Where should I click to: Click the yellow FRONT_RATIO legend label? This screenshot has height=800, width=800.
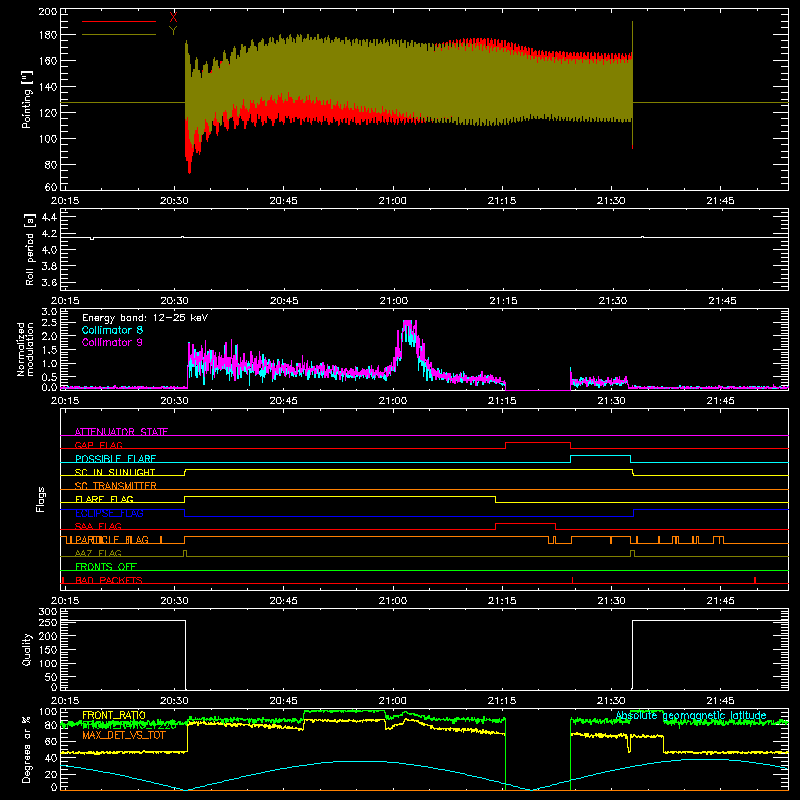click(x=114, y=715)
